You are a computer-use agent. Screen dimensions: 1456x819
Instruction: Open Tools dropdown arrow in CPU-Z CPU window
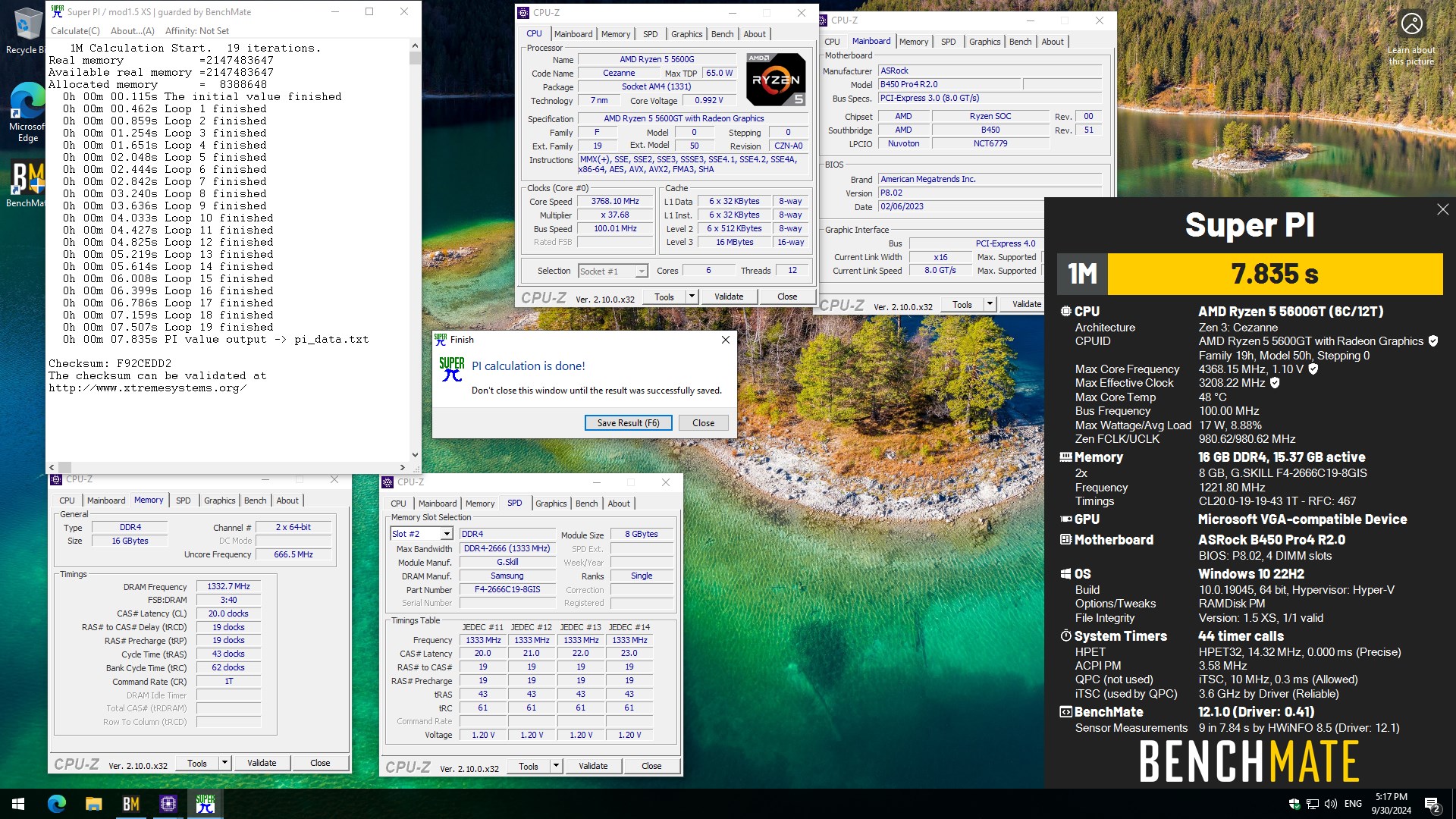pyautogui.click(x=692, y=297)
